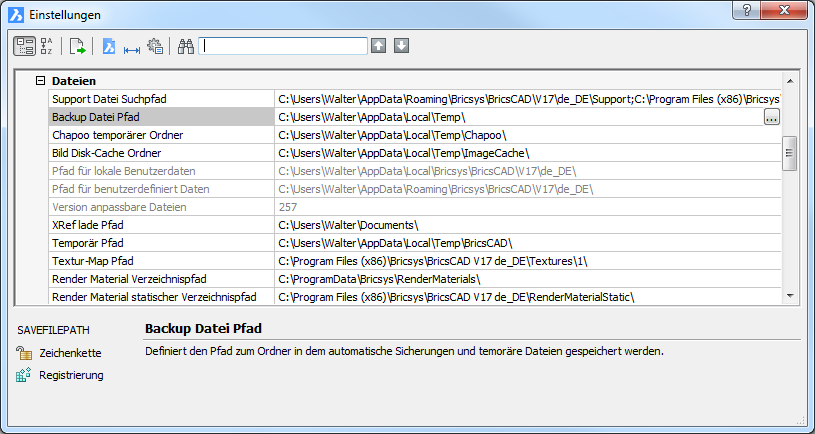Open browse button for Backup Datei Pfad
Viewport: 815px width, 434px height.
click(x=771, y=117)
